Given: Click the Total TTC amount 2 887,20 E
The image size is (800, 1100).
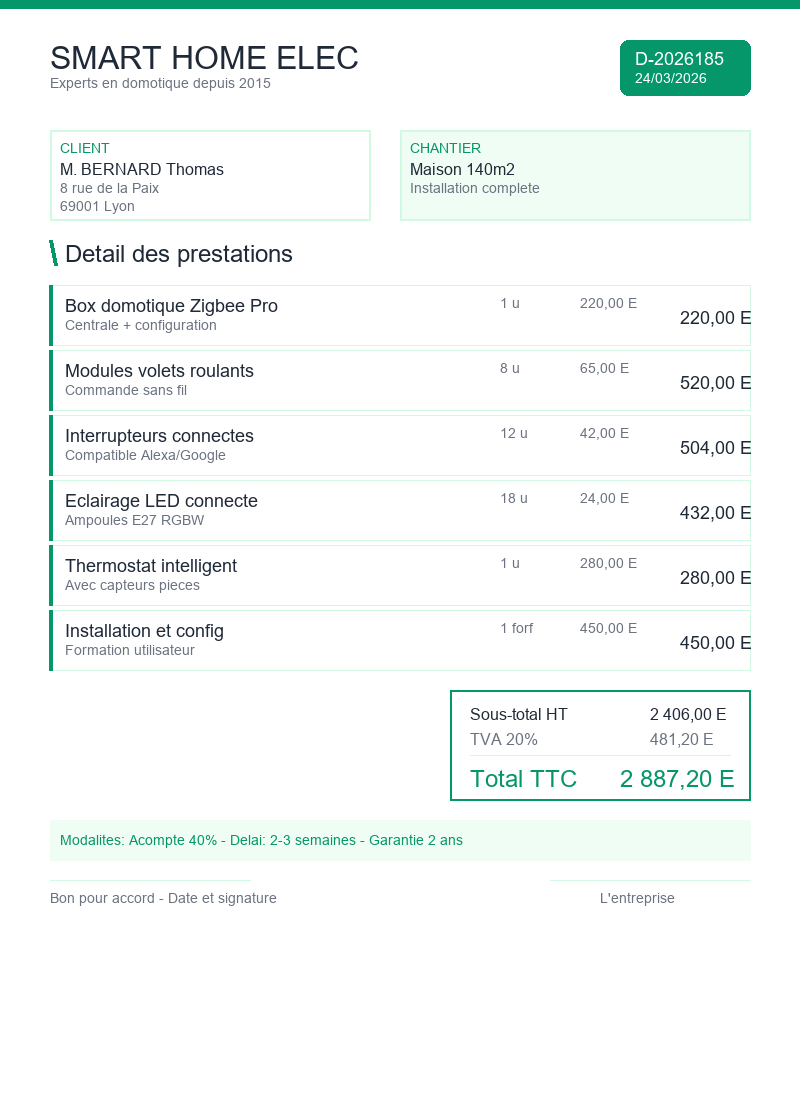Looking at the screenshot, I should 677,779.
